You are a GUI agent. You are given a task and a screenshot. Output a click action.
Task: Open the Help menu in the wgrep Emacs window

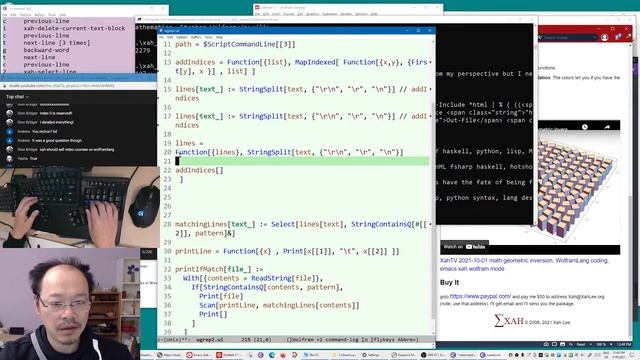click(219, 37)
